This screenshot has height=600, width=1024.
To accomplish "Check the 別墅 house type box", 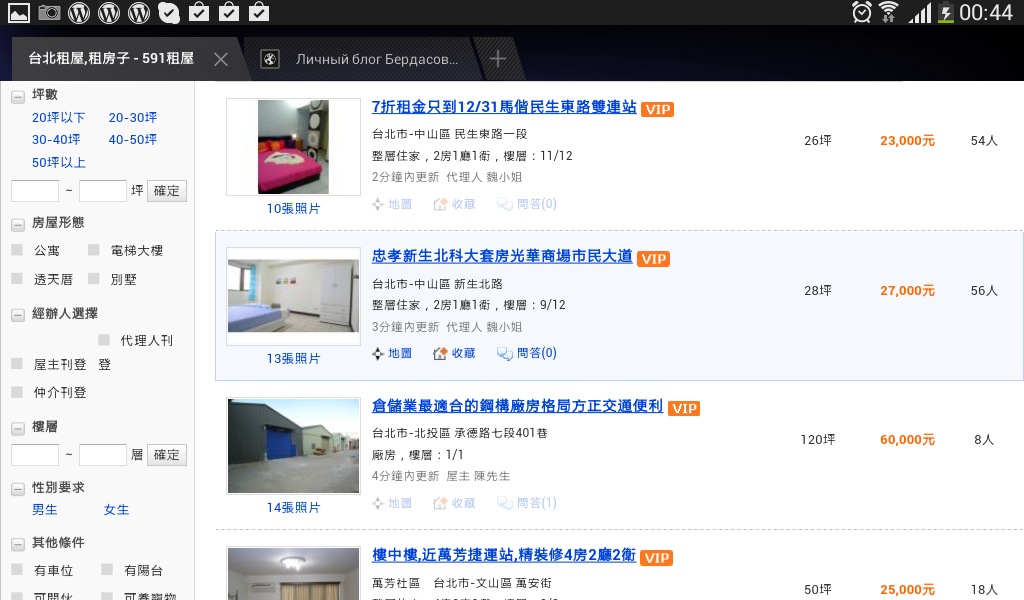I will coord(94,278).
